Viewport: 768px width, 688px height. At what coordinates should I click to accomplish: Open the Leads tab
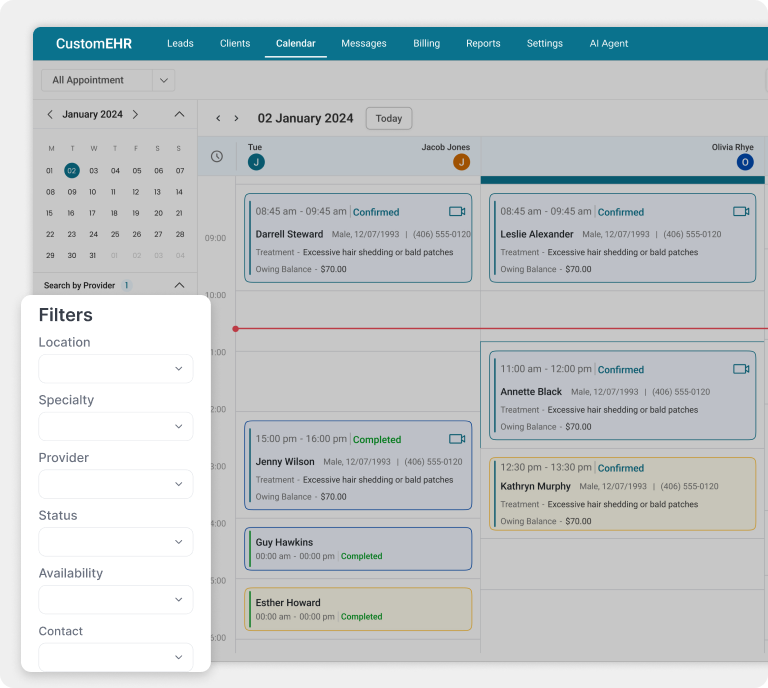click(x=180, y=44)
